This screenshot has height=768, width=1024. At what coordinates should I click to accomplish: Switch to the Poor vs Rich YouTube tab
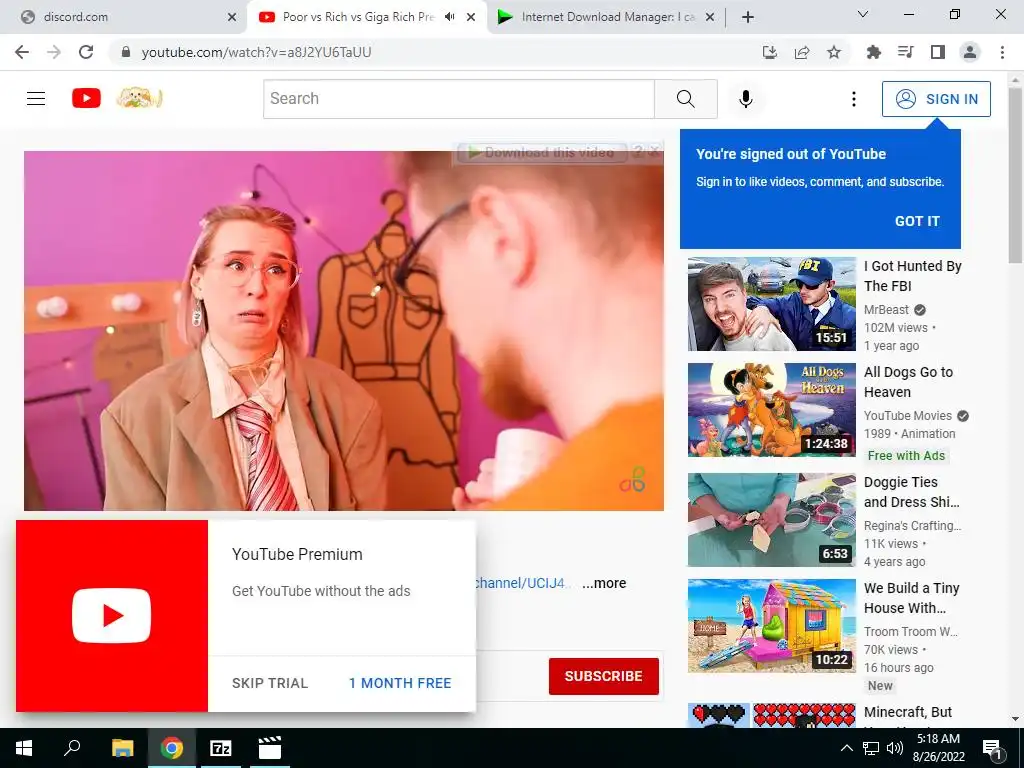pyautogui.click(x=356, y=17)
